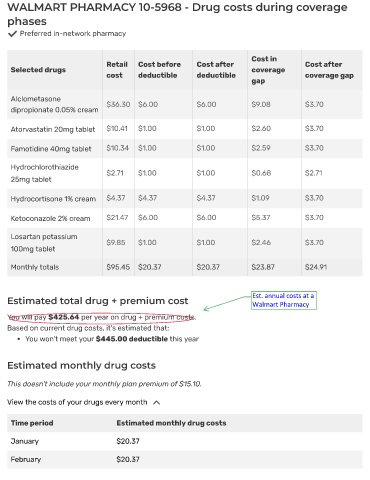Click the Ketoconazole 2% cream drug name
370x480 pixels.
click(x=50, y=218)
